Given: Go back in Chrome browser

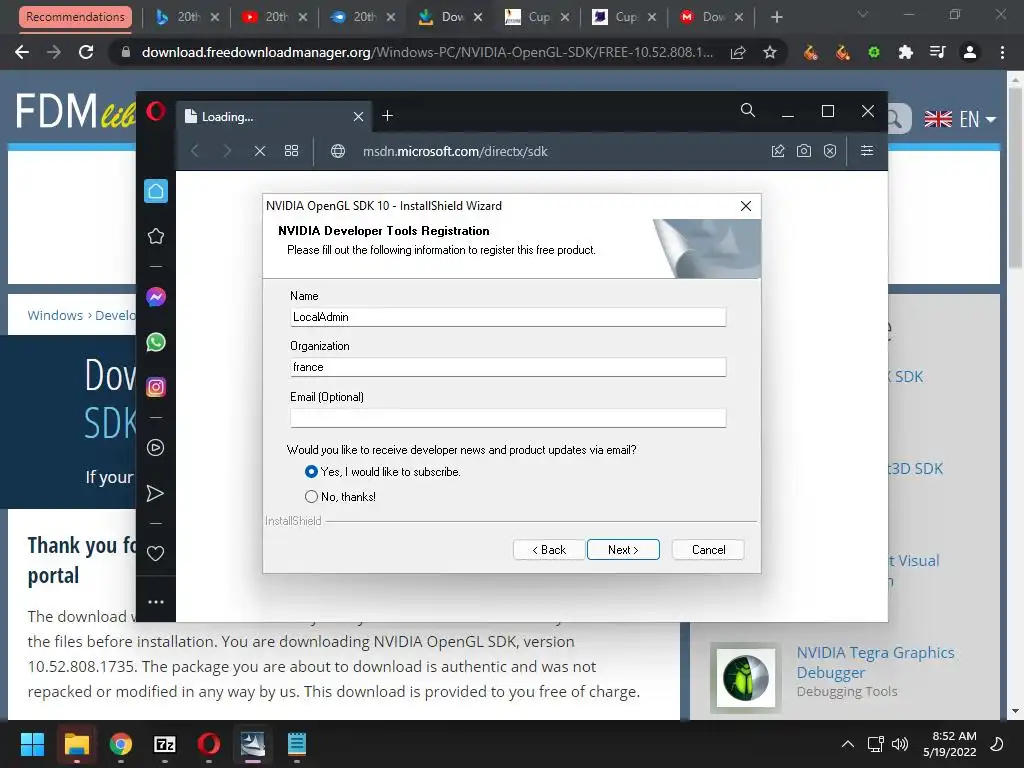Looking at the screenshot, I should [22, 52].
